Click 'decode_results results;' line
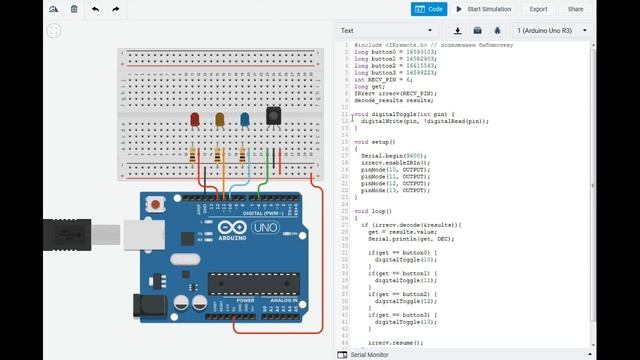The image size is (640, 360). click(x=394, y=100)
